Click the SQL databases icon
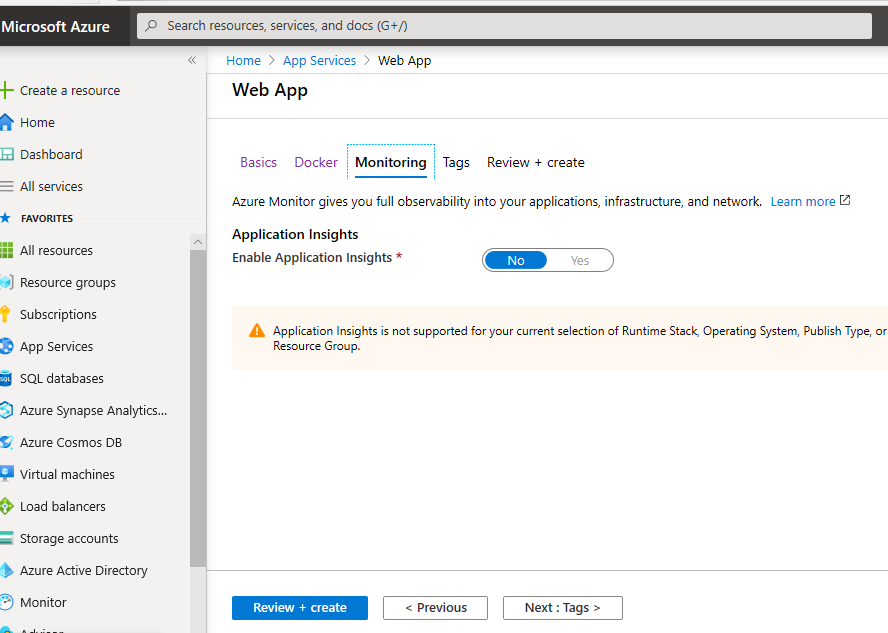 6,378
